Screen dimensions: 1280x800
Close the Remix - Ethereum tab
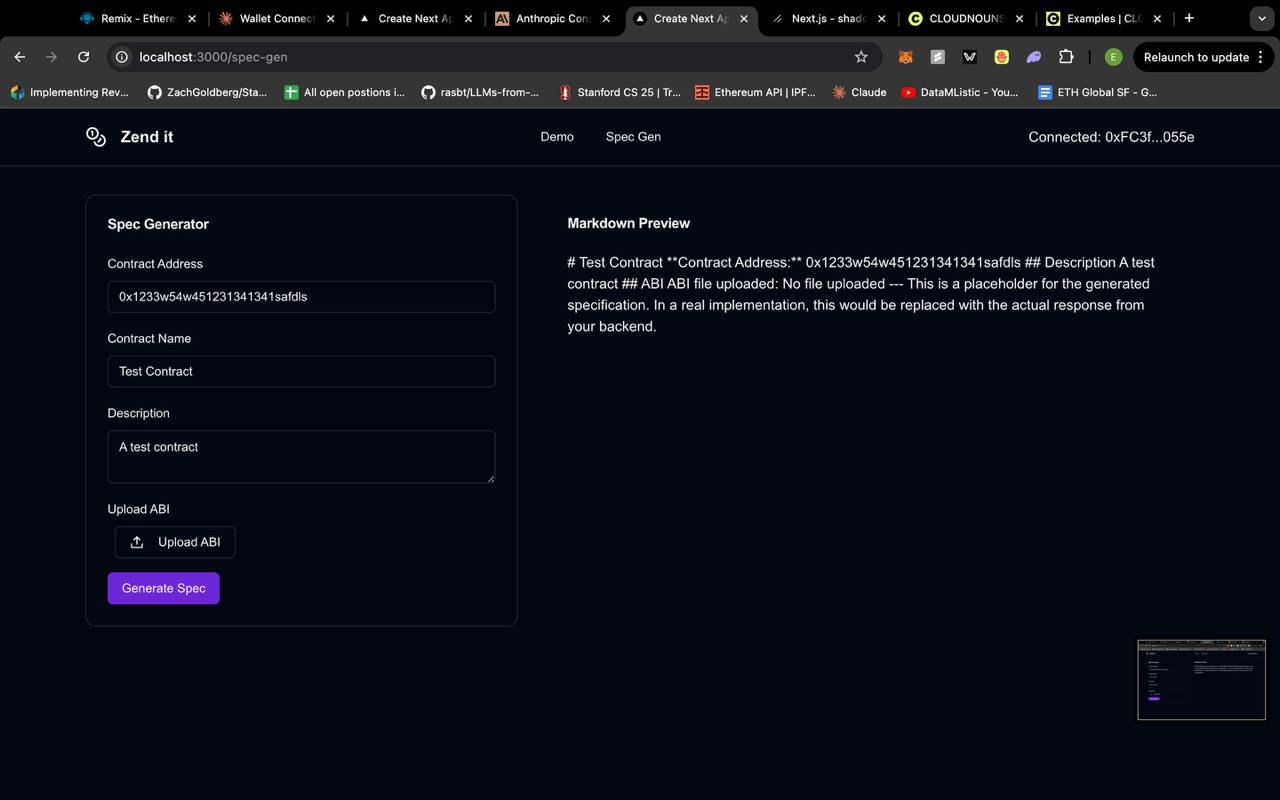[192, 18]
